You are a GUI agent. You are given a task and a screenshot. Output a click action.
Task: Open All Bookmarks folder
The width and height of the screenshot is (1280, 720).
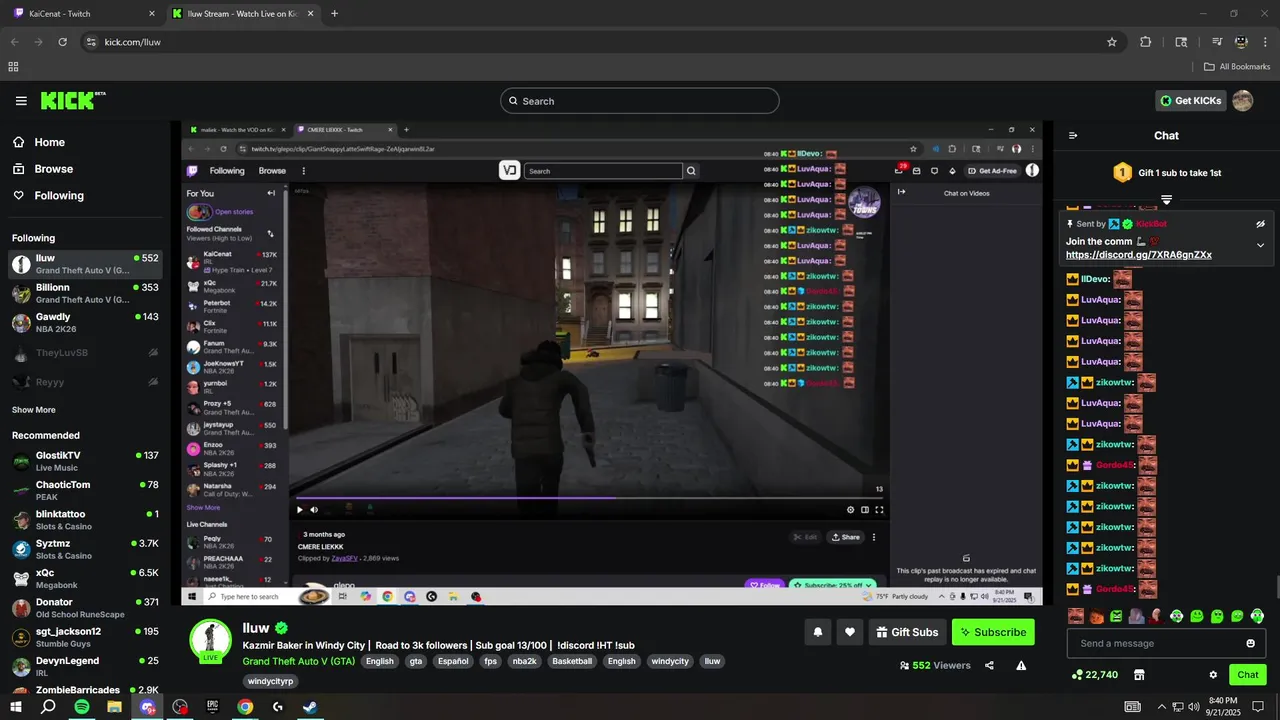click(1237, 67)
